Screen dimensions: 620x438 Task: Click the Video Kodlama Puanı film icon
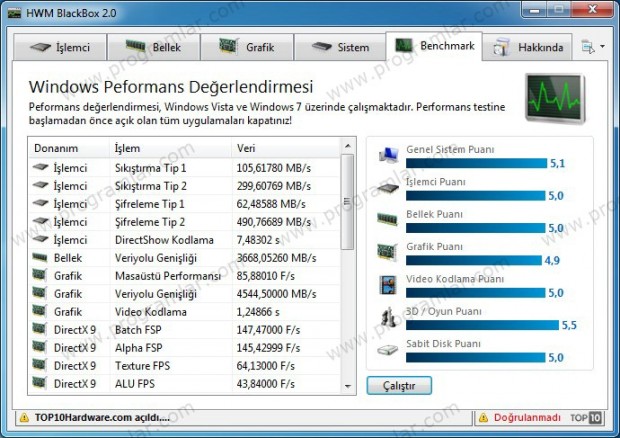388,285
